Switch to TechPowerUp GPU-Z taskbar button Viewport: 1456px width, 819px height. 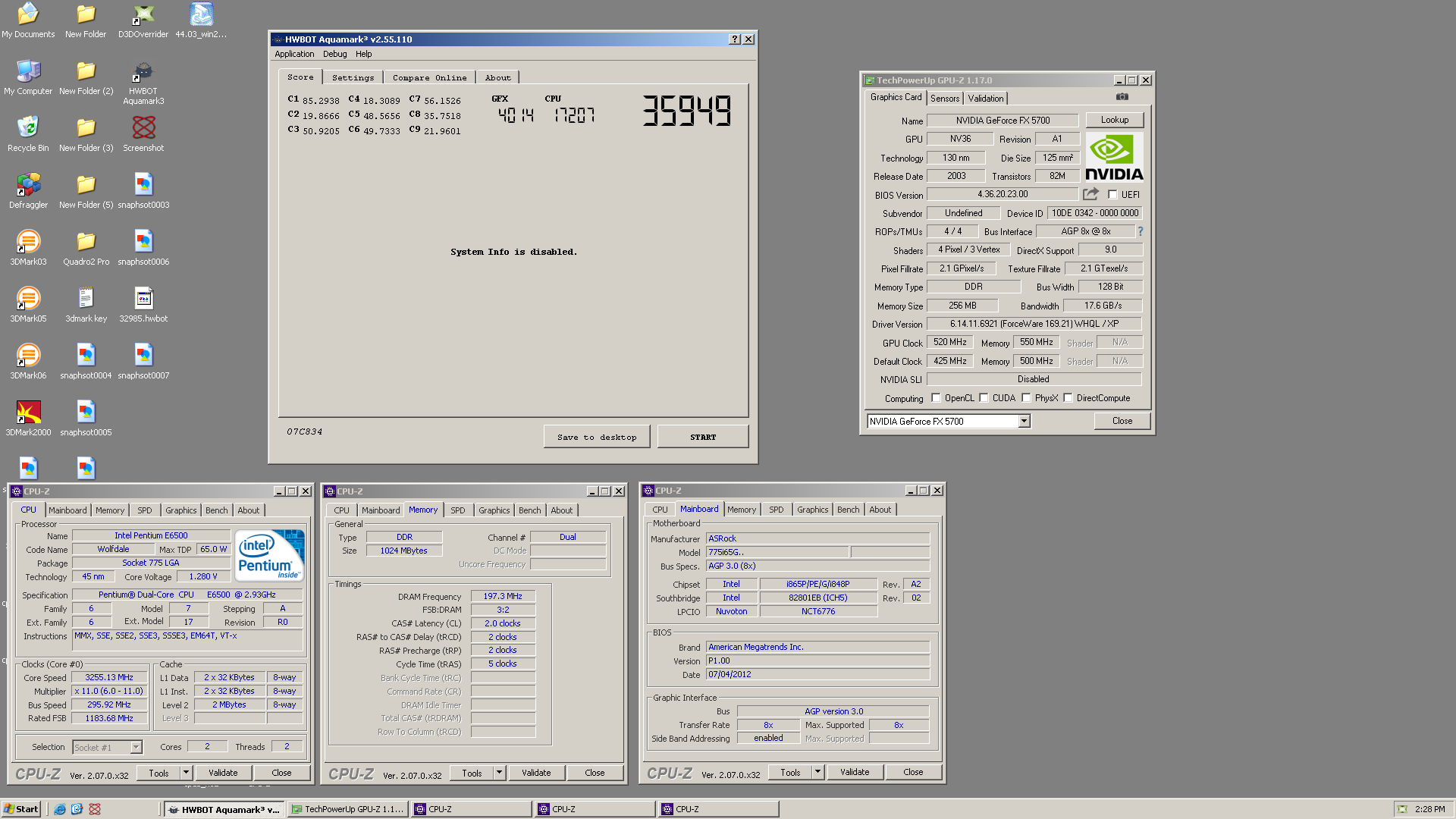coord(349,809)
